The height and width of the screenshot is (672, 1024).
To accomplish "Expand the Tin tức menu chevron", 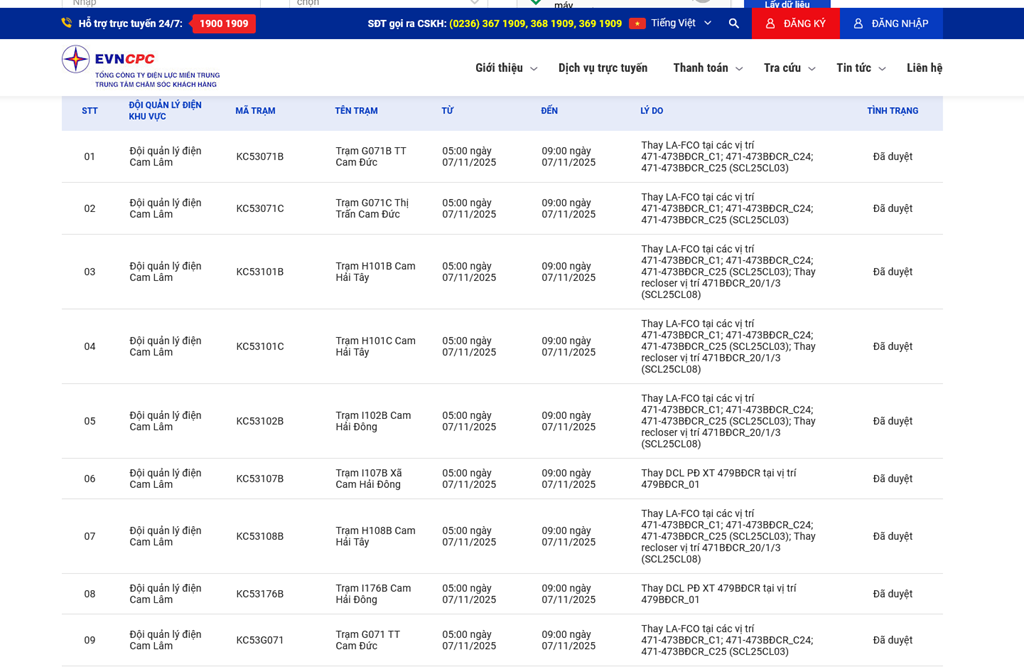I will (x=882, y=69).
